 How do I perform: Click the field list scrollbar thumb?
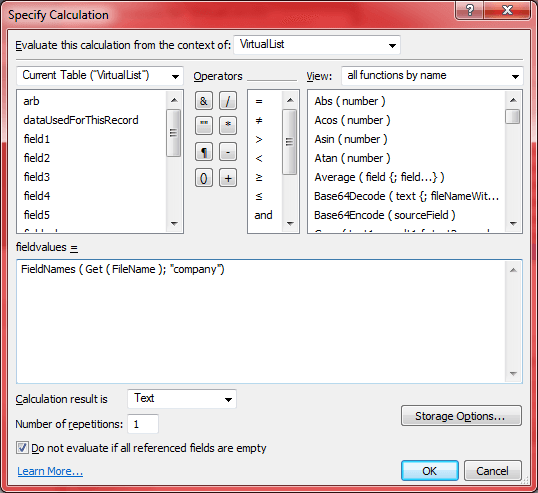tap(174, 133)
